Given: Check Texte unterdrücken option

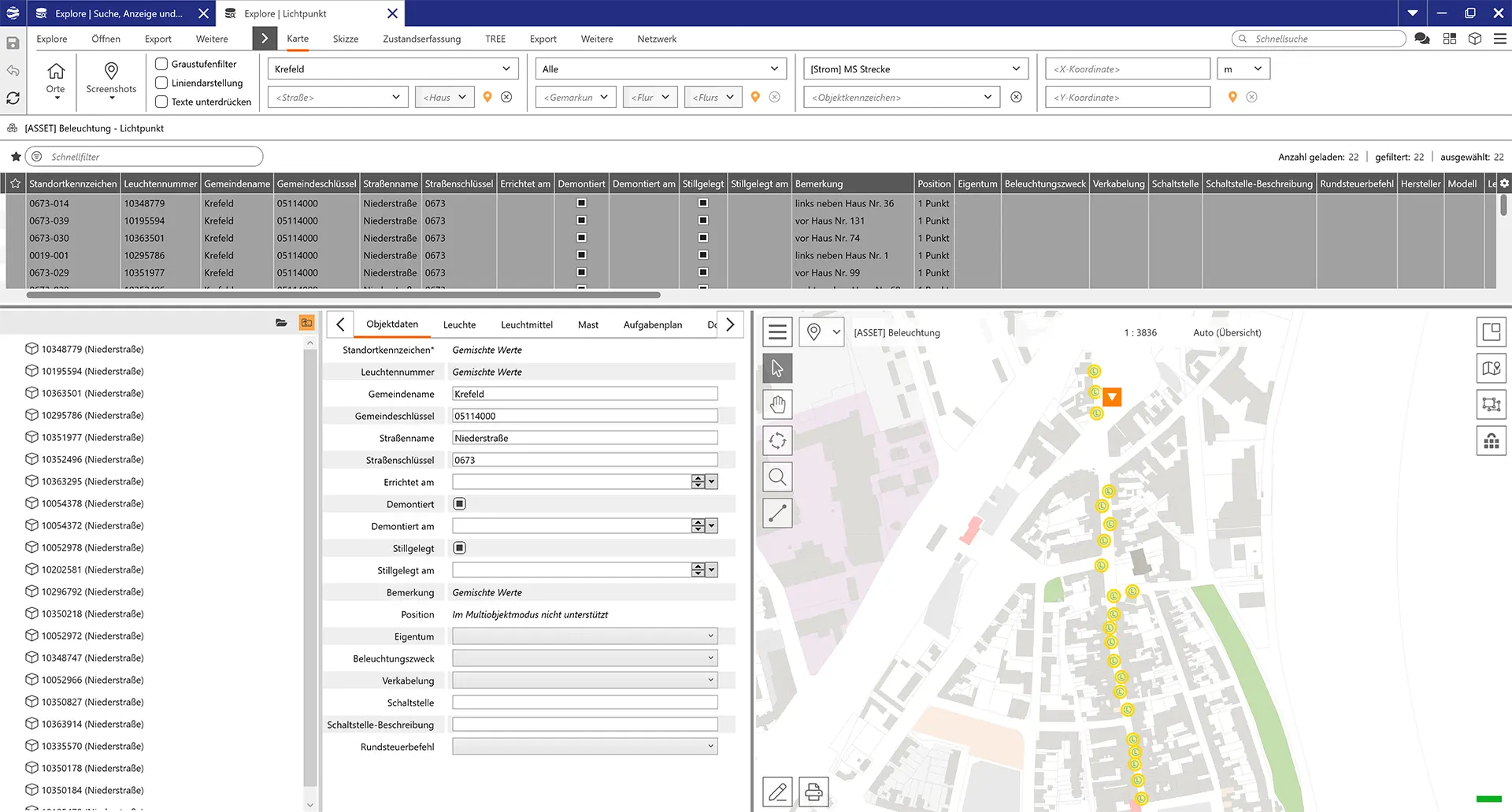Looking at the screenshot, I should pyautogui.click(x=161, y=102).
